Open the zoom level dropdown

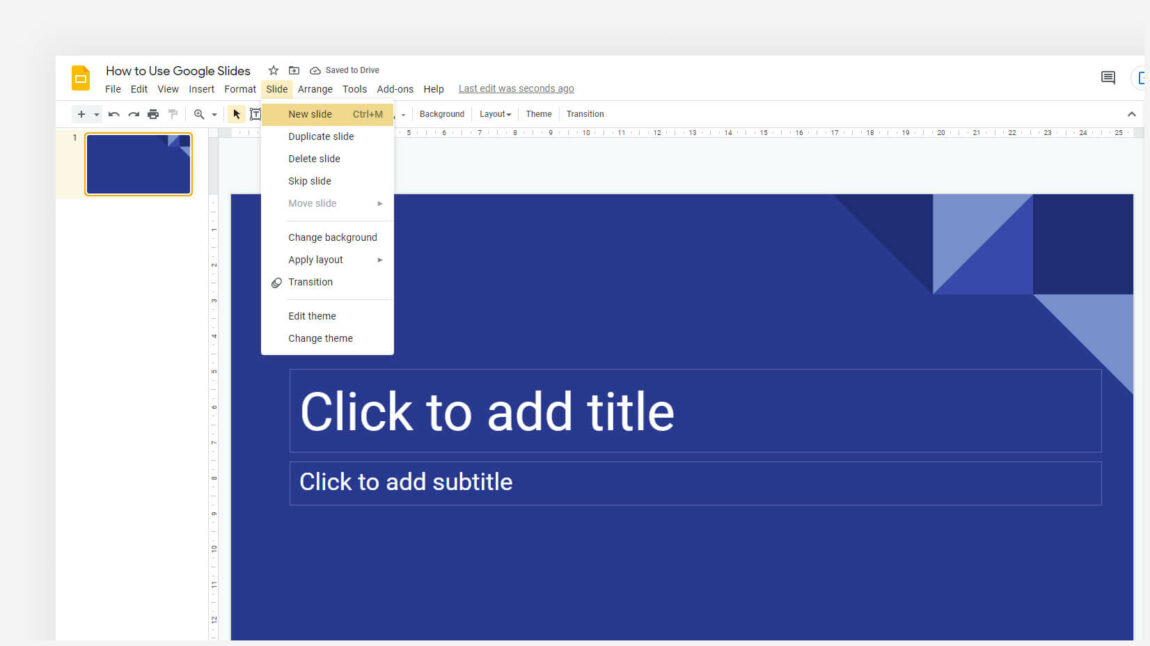[x=213, y=113]
